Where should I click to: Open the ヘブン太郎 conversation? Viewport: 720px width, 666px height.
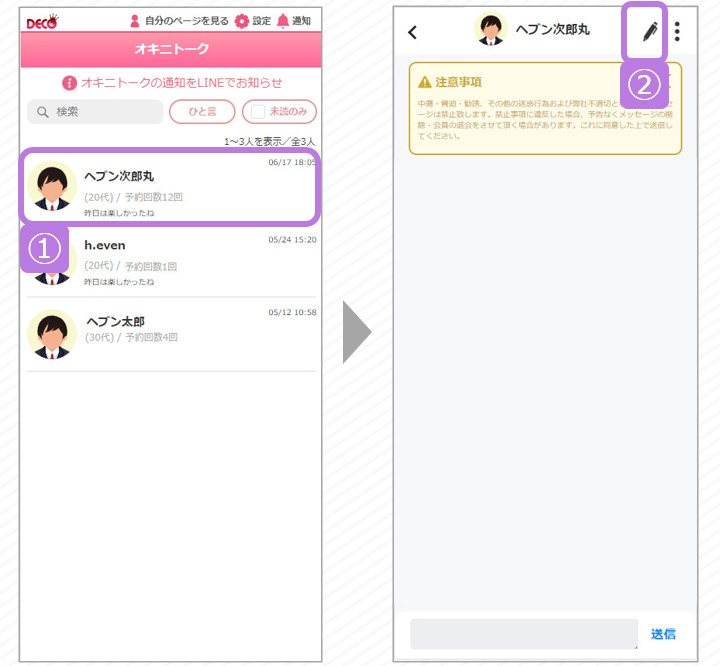[x=170, y=333]
